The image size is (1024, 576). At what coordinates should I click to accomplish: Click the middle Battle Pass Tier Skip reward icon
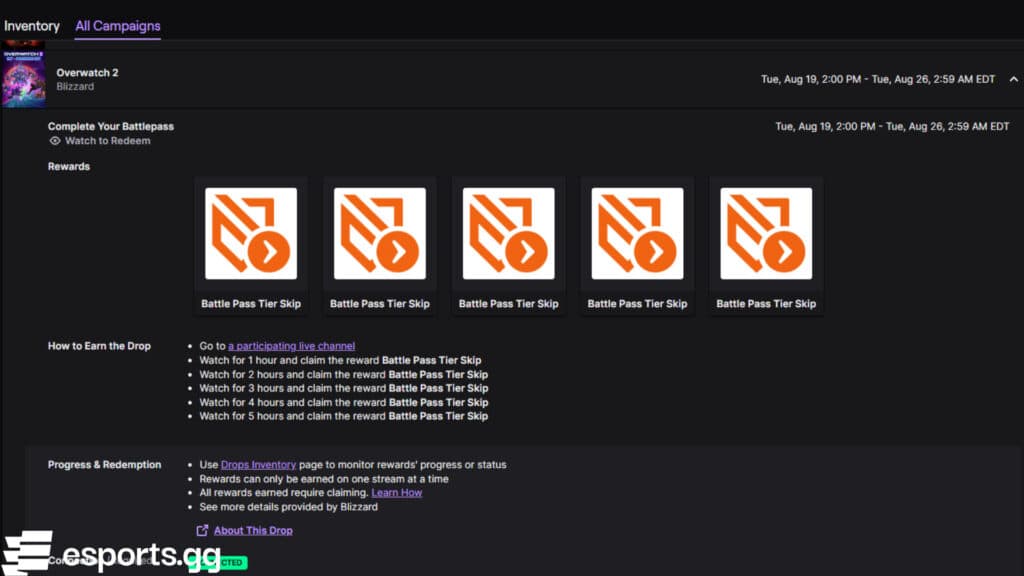pyautogui.click(x=509, y=234)
